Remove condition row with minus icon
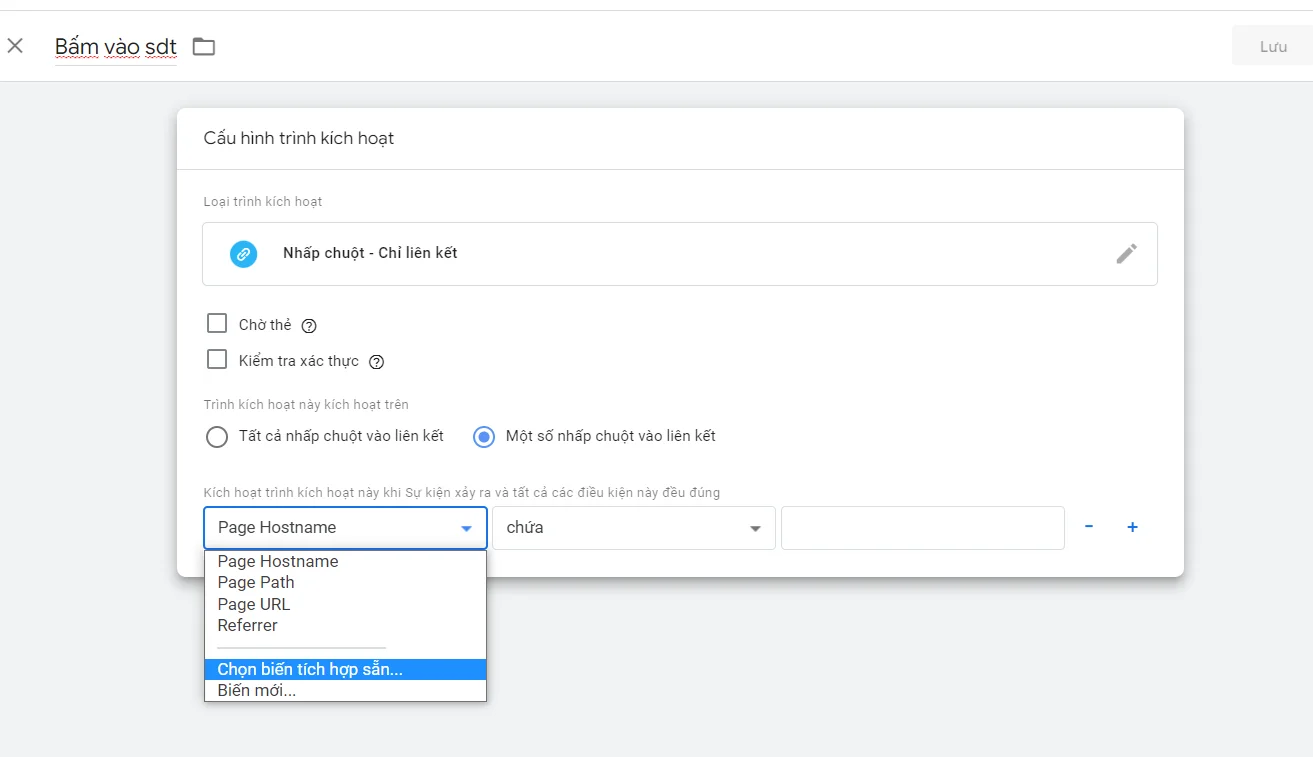This screenshot has height=757, width=1313. 1089,527
